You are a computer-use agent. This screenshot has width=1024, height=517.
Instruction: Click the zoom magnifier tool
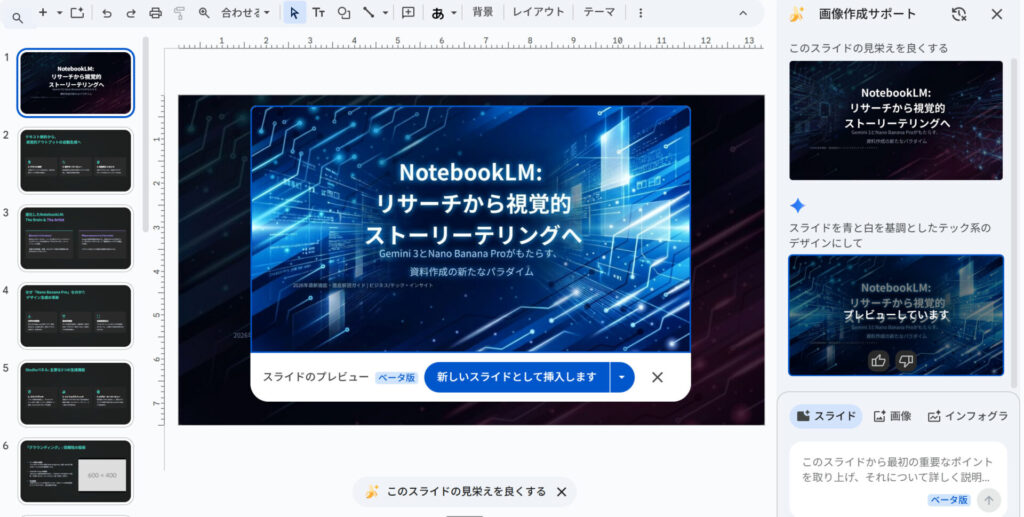click(x=204, y=12)
